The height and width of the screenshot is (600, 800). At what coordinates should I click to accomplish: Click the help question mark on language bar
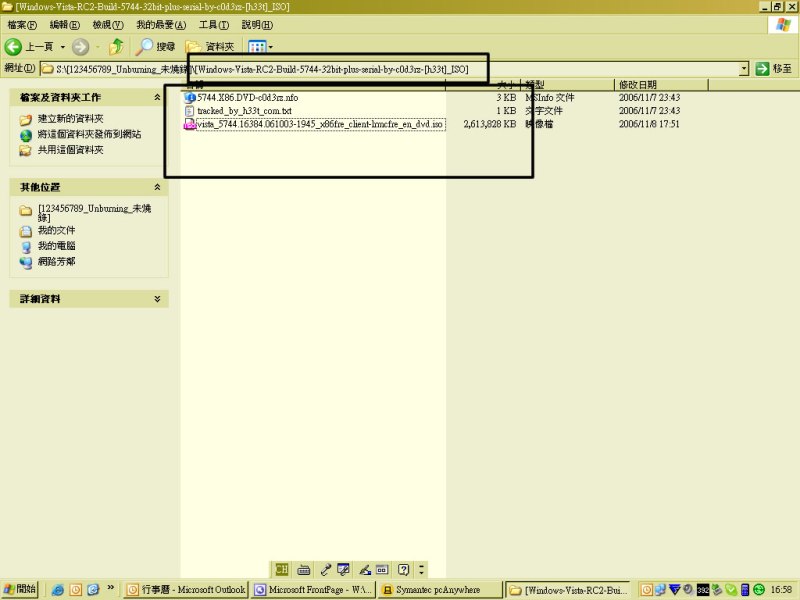coord(404,569)
